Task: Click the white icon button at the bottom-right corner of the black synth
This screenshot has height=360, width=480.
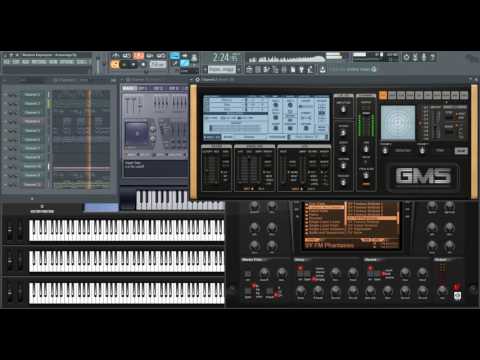Action: [x=457, y=295]
